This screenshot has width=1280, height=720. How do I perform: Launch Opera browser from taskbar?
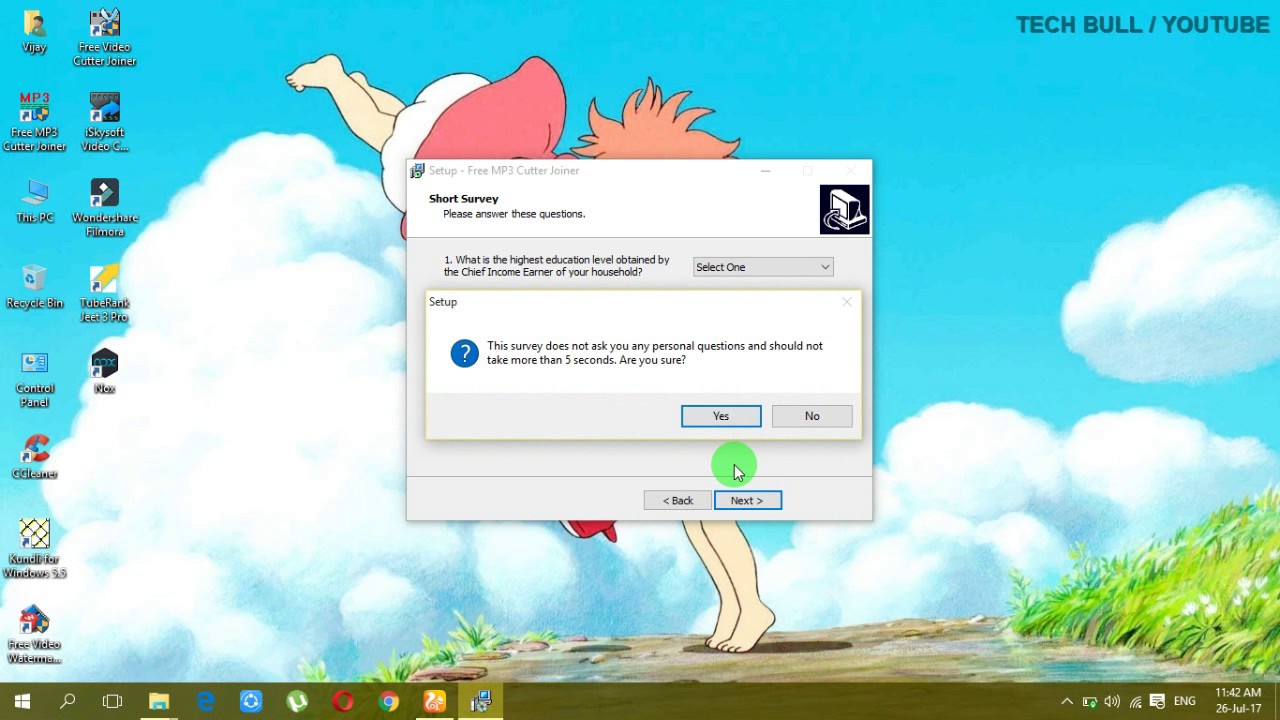coord(343,702)
